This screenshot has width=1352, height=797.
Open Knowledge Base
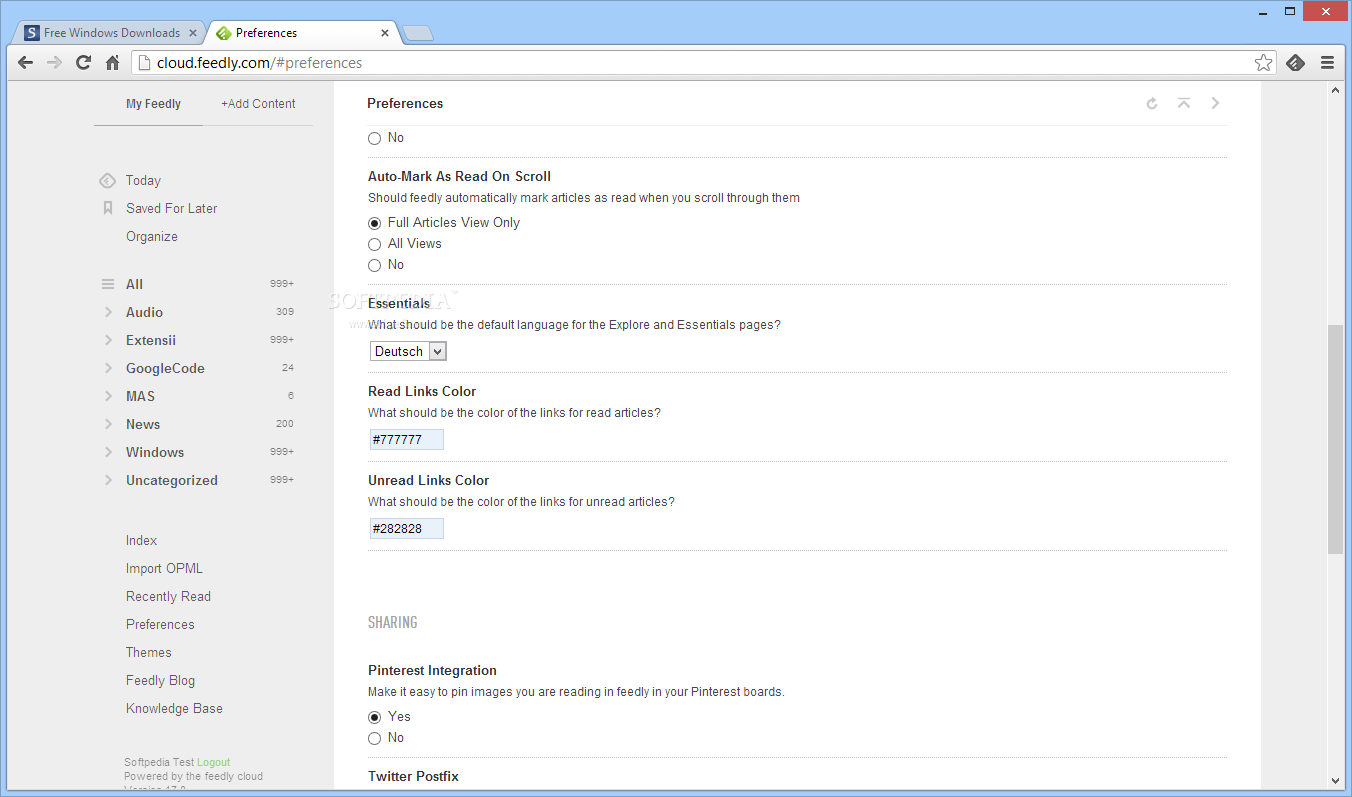coord(174,708)
